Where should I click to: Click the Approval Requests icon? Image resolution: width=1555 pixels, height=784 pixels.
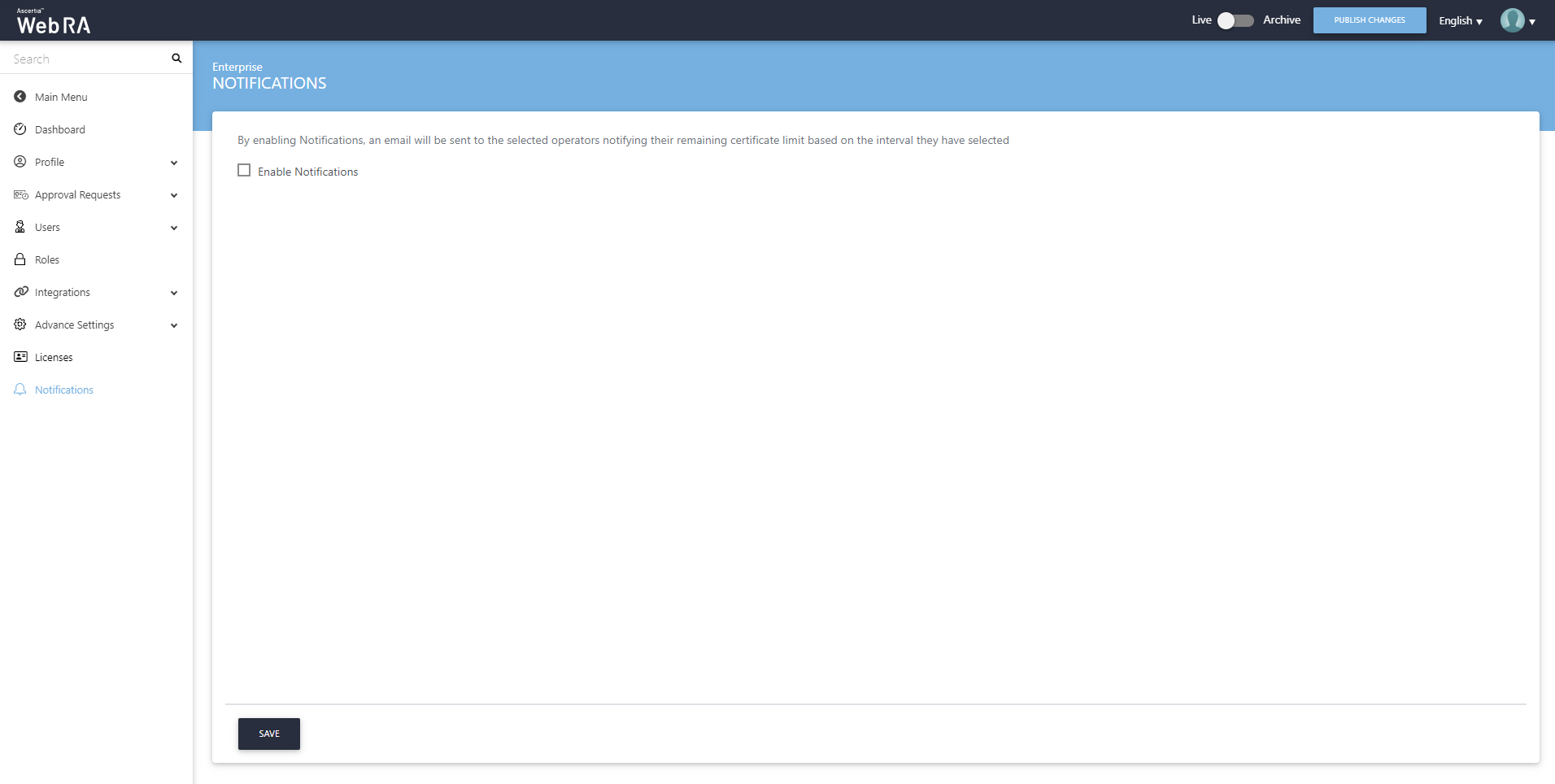(x=21, y=194)
